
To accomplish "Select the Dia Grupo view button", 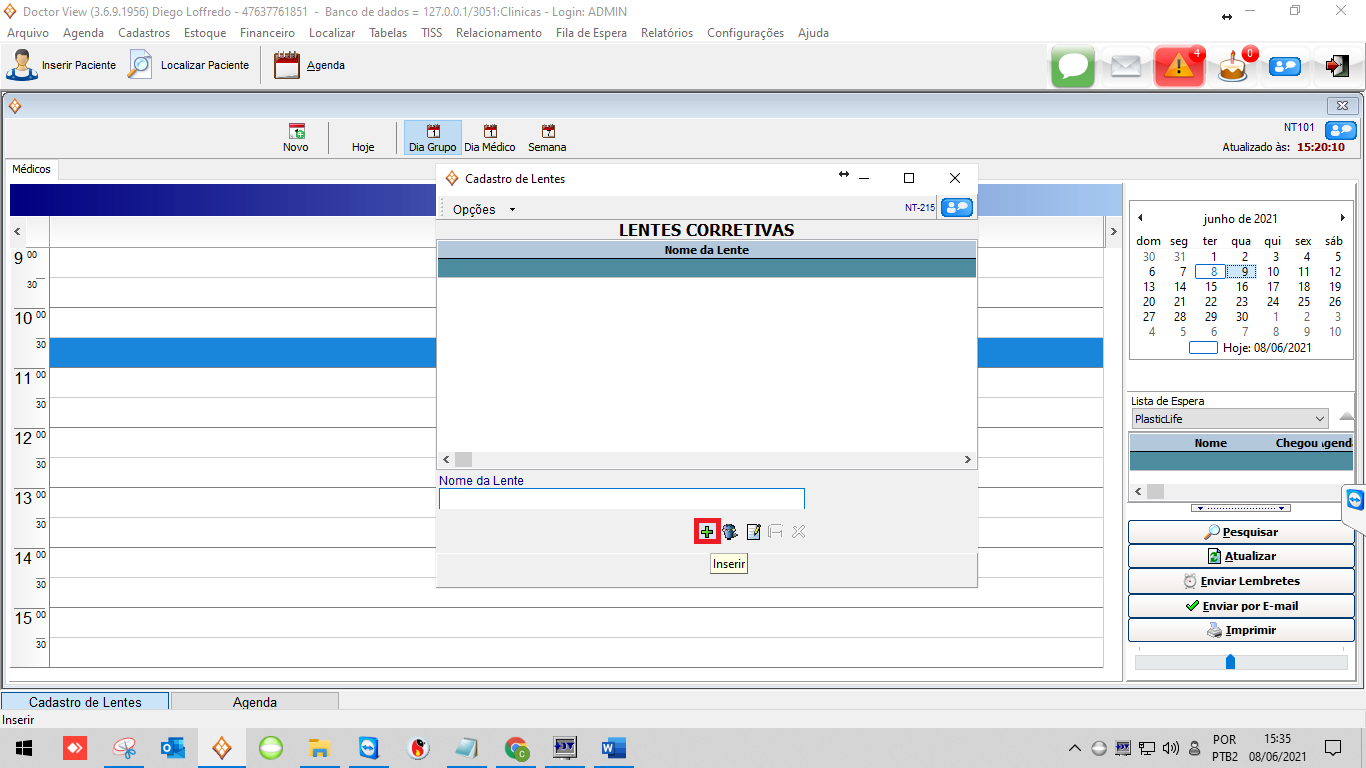I will pyautogui.click(x=432, y=138).
